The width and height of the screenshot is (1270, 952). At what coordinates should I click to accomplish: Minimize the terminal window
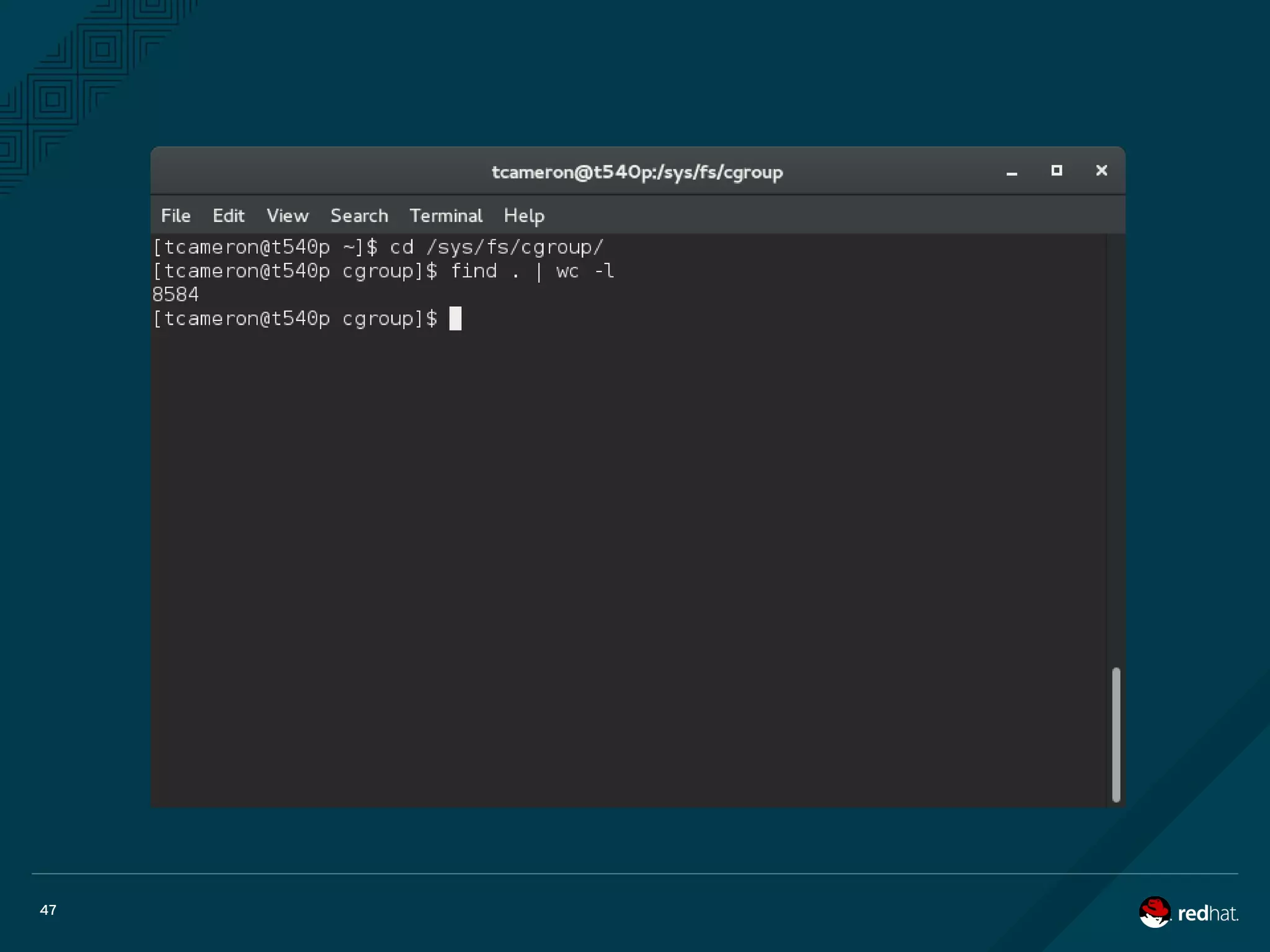[x=1011, y=172]
